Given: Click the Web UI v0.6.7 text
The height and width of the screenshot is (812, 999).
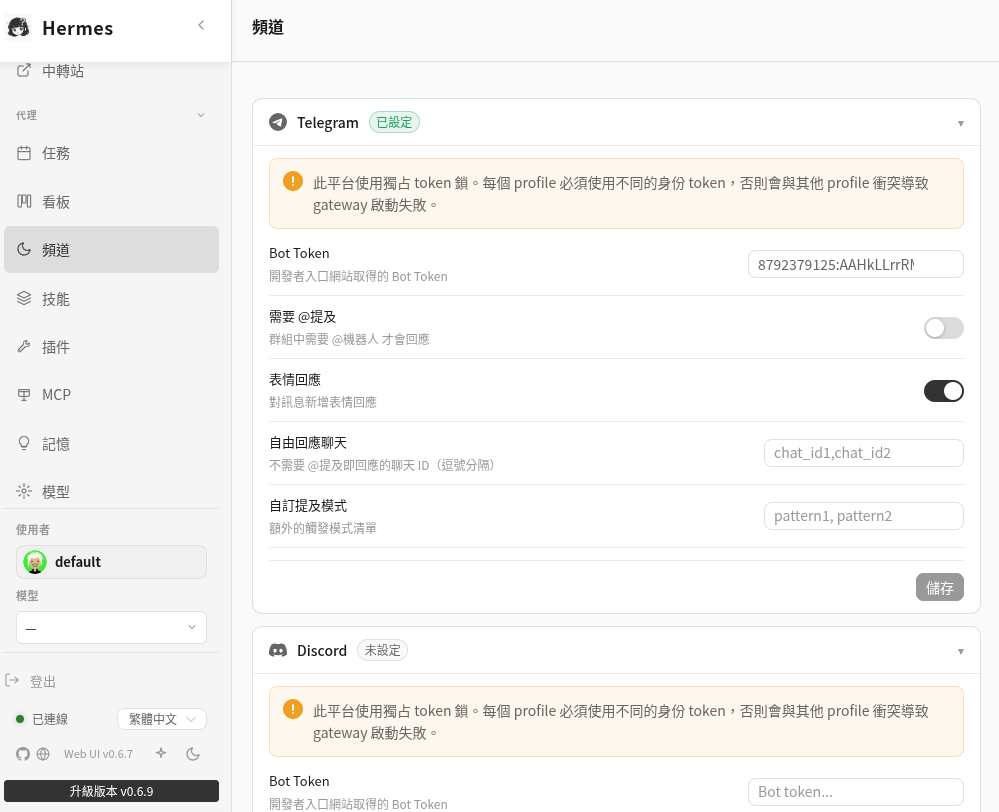Looking at the screenshot, I should (x=98, y=754).
